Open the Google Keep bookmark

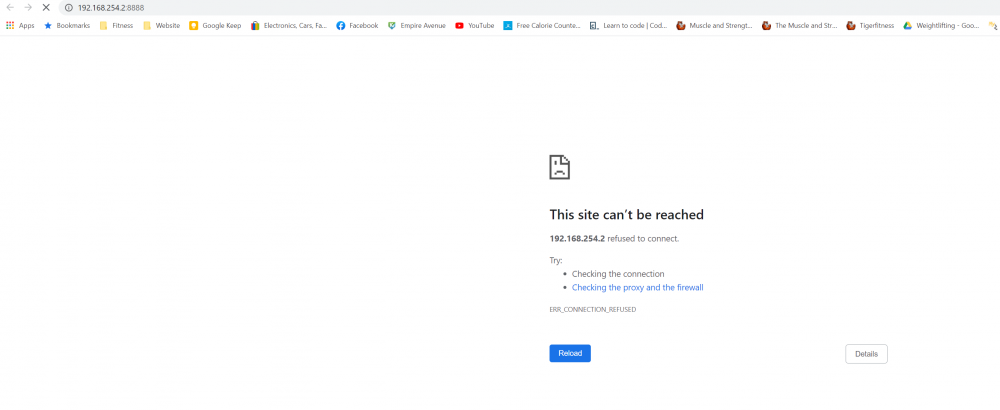[216, 26]
